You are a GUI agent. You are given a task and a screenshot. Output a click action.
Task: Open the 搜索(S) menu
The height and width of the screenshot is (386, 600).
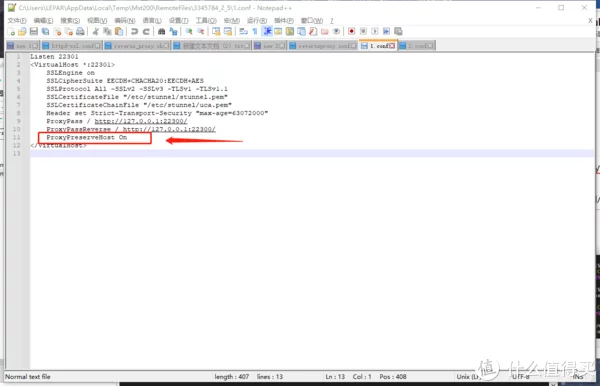pyautogui.click(x=70, y=20)
